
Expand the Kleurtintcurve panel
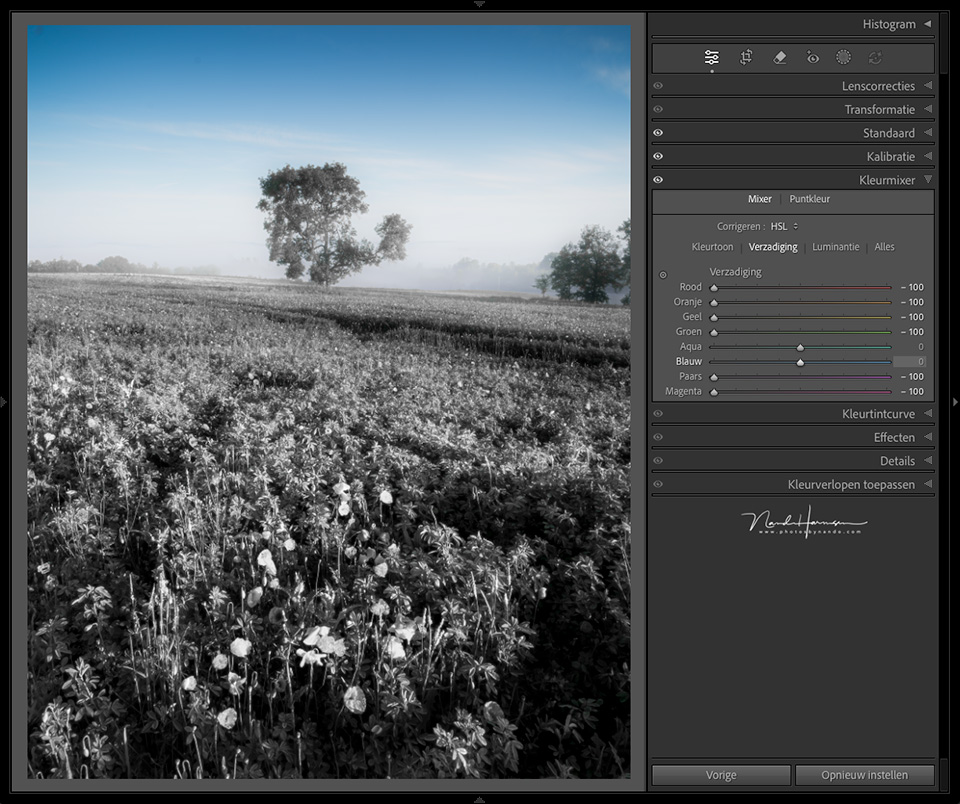click(927, 414)
